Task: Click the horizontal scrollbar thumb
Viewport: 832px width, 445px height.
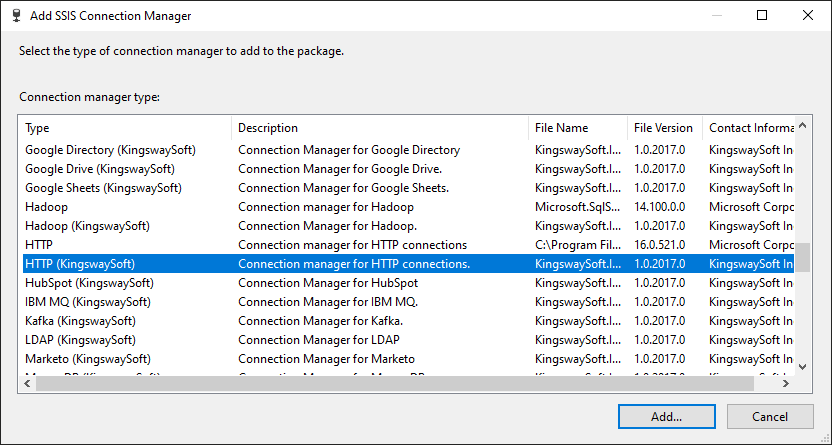Action: [395, 383]
